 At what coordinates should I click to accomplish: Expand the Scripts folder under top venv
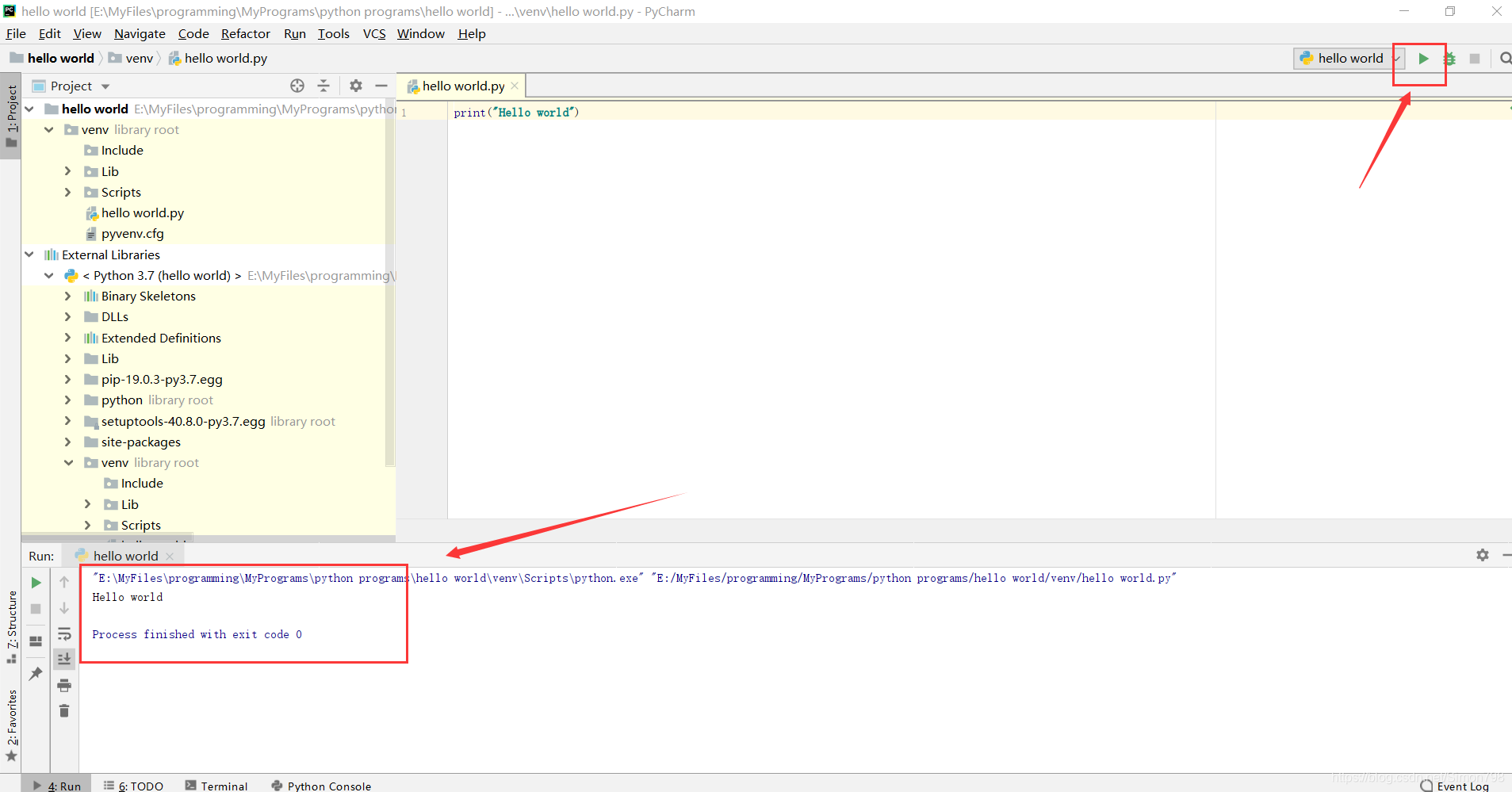pyautogui.click(x=68, y=192)
